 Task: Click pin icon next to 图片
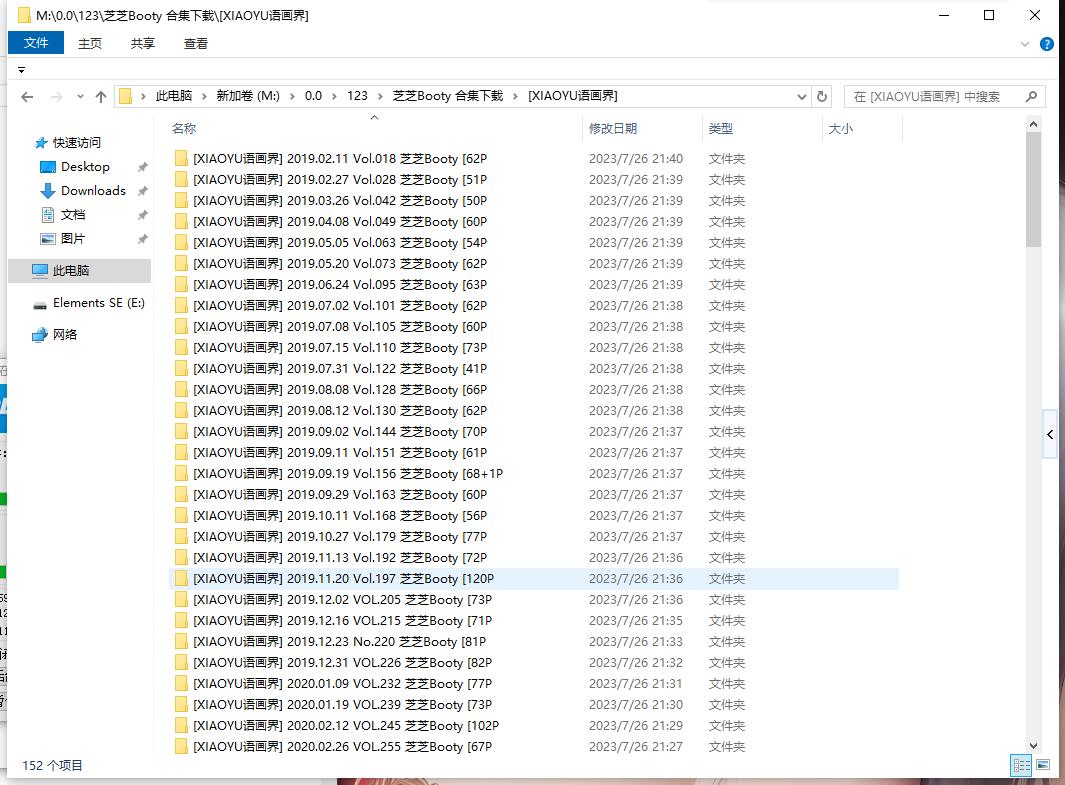pyautogui.click(x=143, y=239)
